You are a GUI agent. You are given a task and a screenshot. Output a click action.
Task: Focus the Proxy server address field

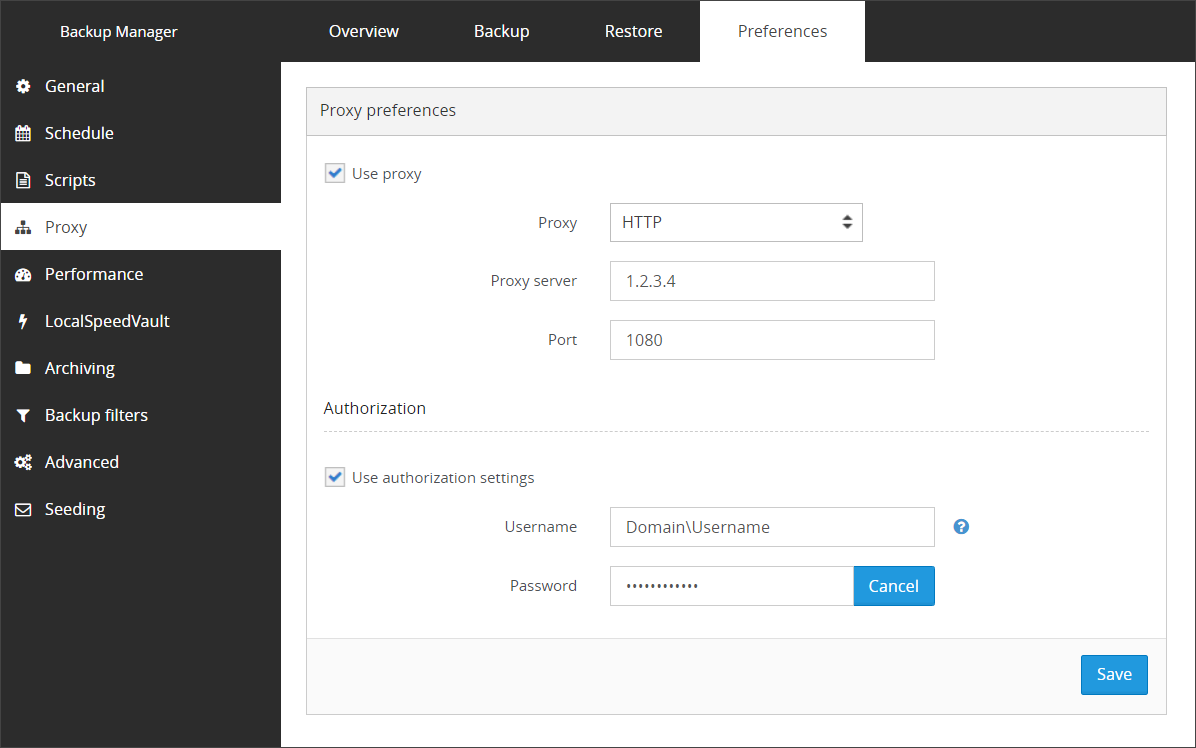click(772, 282)
